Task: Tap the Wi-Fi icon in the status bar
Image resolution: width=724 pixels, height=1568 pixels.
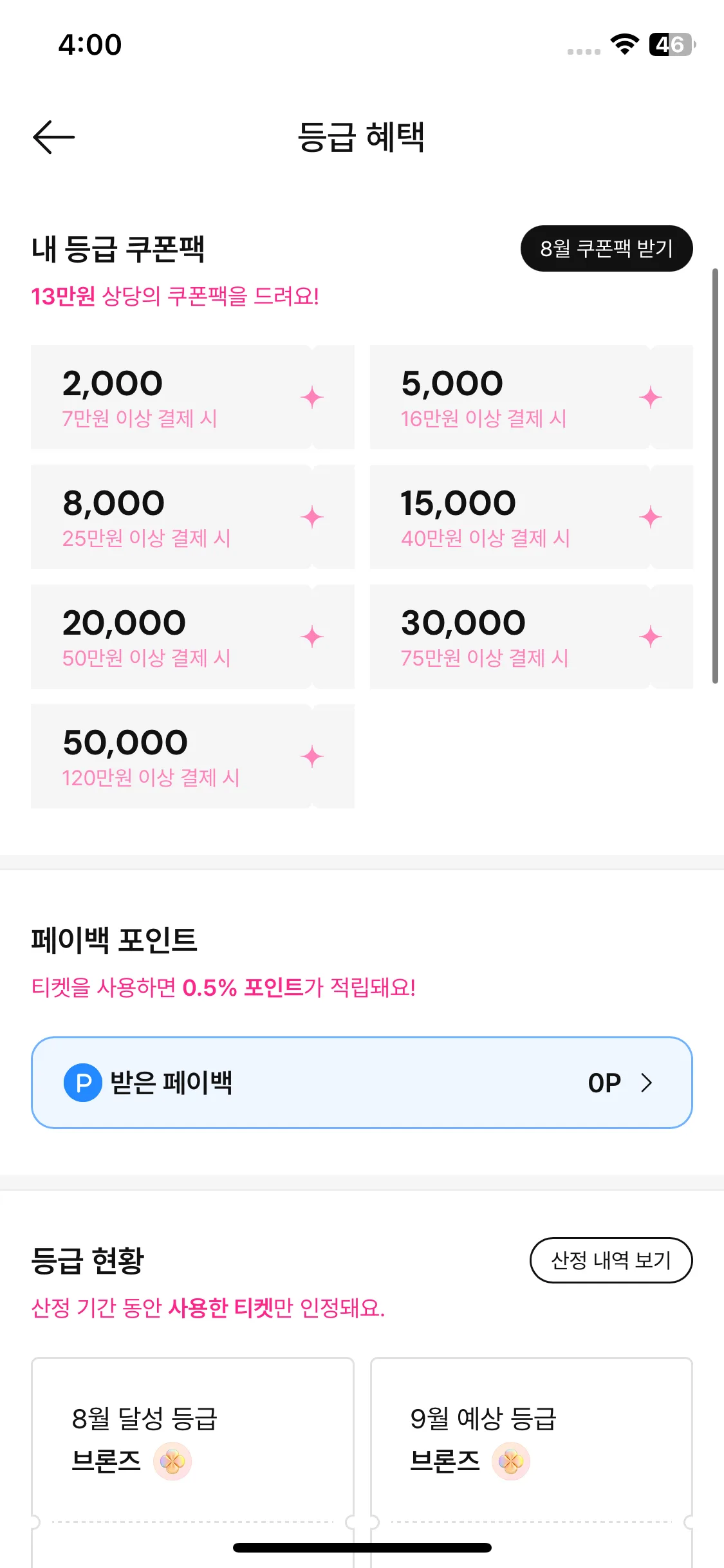Action: coord(624,44)
